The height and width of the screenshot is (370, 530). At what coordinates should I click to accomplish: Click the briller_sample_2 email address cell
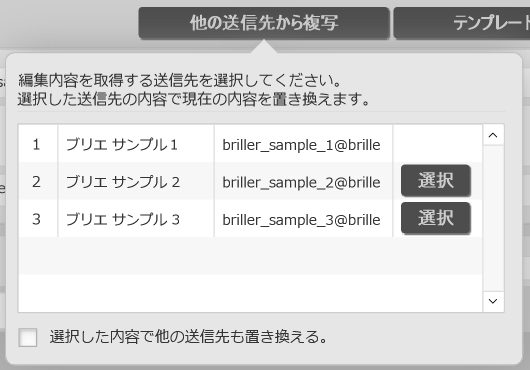tap(304, 182)
